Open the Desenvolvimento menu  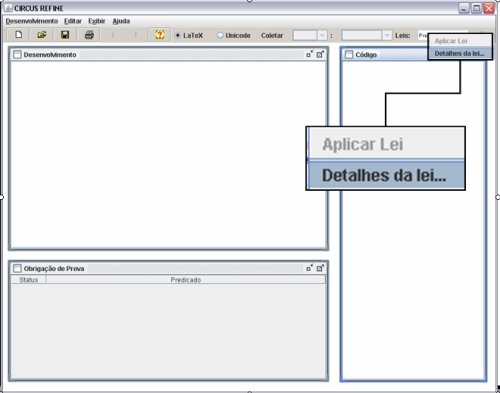[32, 21]
